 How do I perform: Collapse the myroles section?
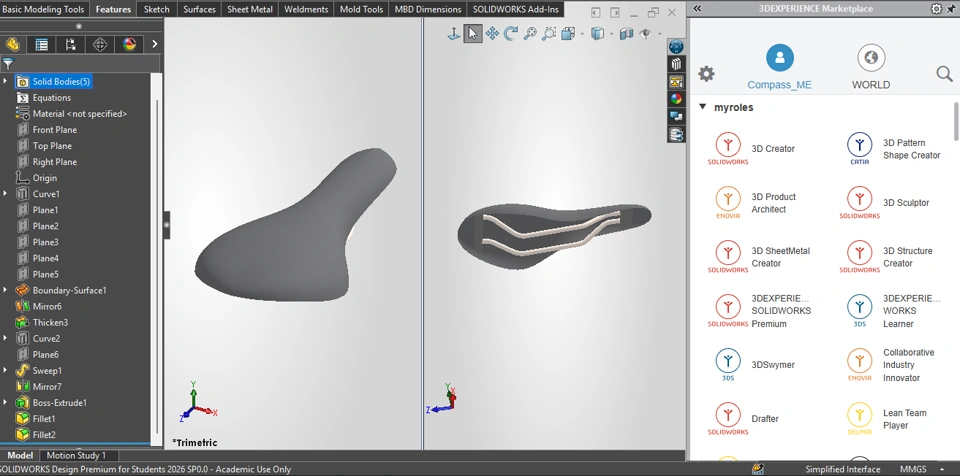(703, 107)
